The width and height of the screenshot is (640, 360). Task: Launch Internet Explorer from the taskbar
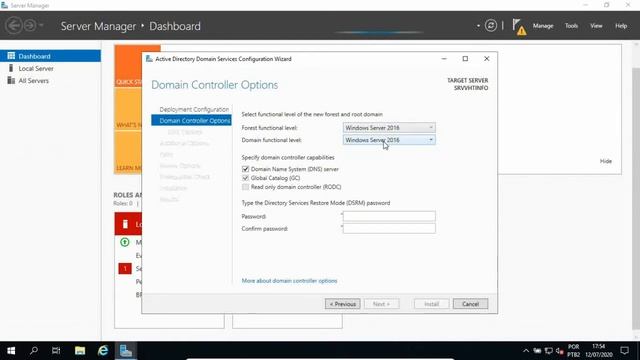(103, 351)
